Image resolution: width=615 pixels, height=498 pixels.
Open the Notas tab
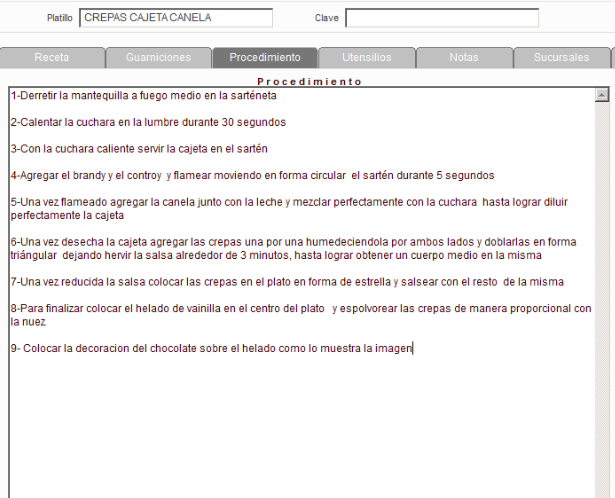point(463,58)
